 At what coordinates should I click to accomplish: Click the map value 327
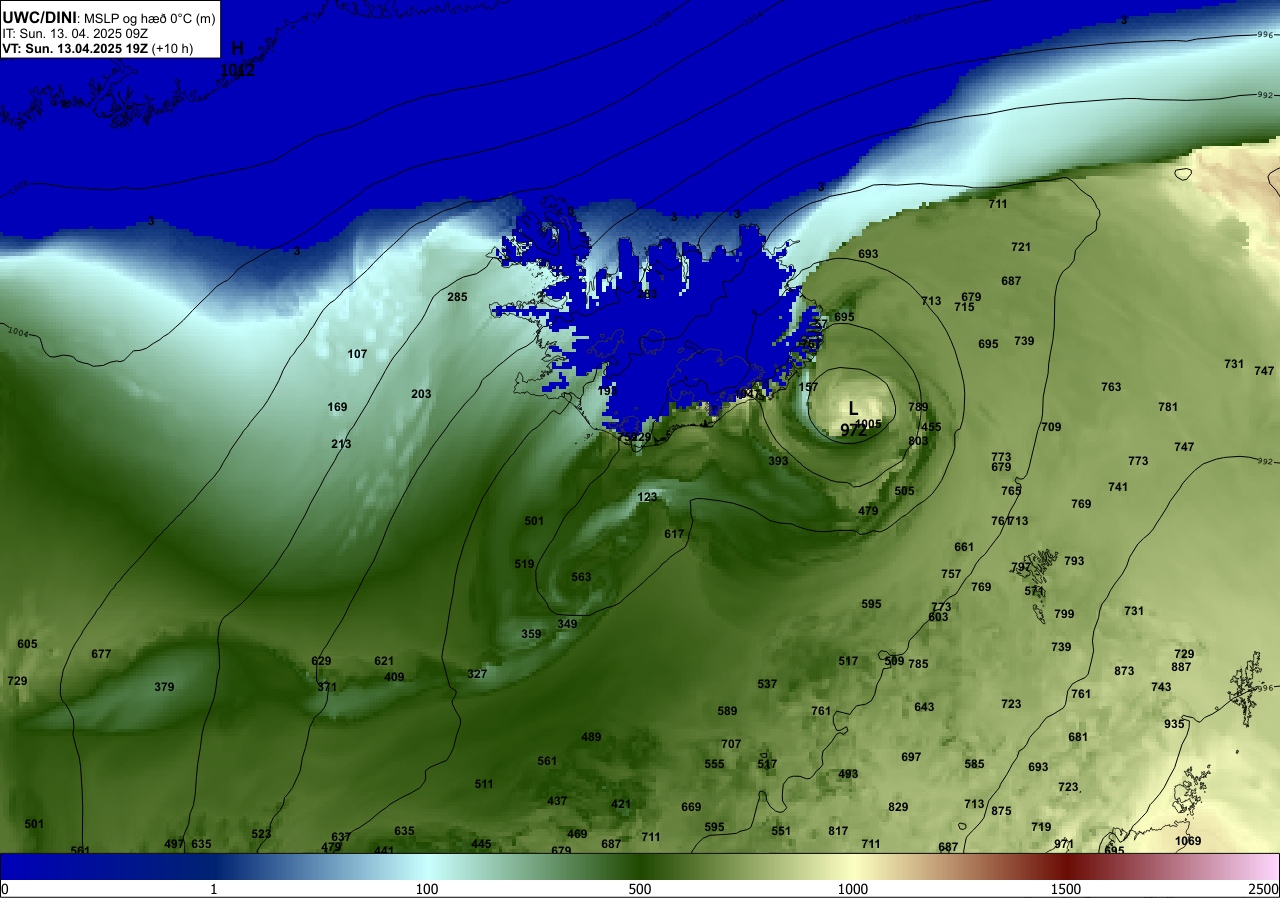[x=477, y=674]
